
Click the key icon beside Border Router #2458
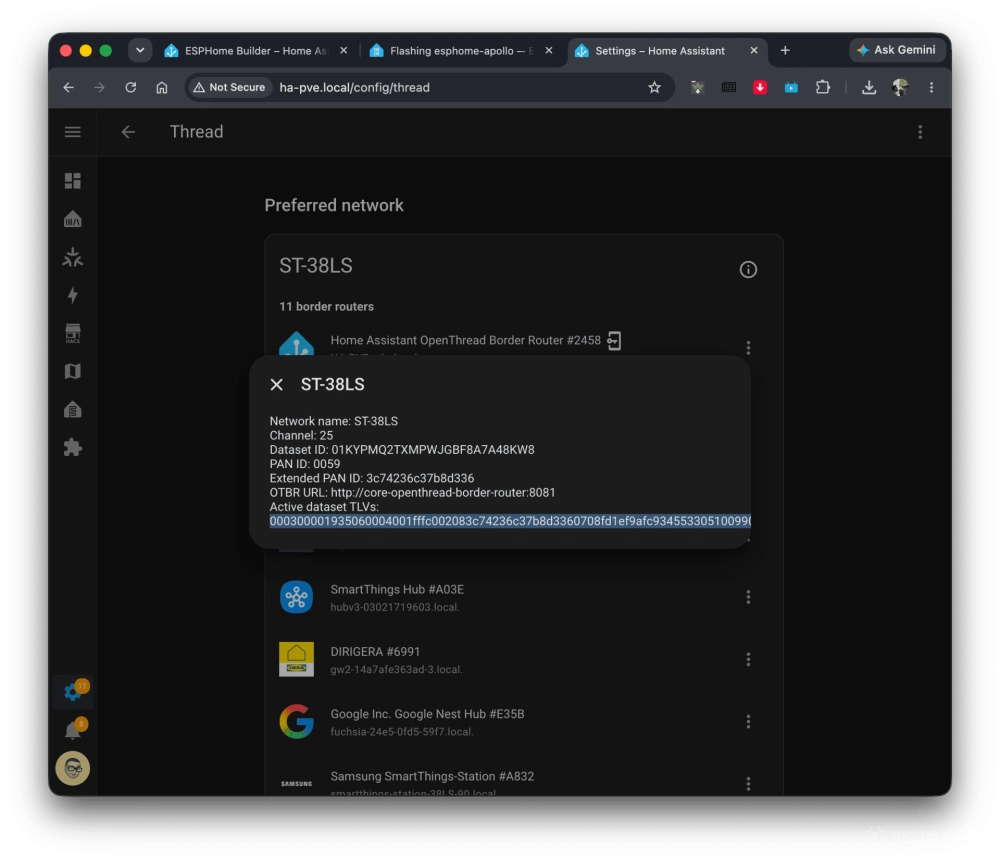coord(614,341)
